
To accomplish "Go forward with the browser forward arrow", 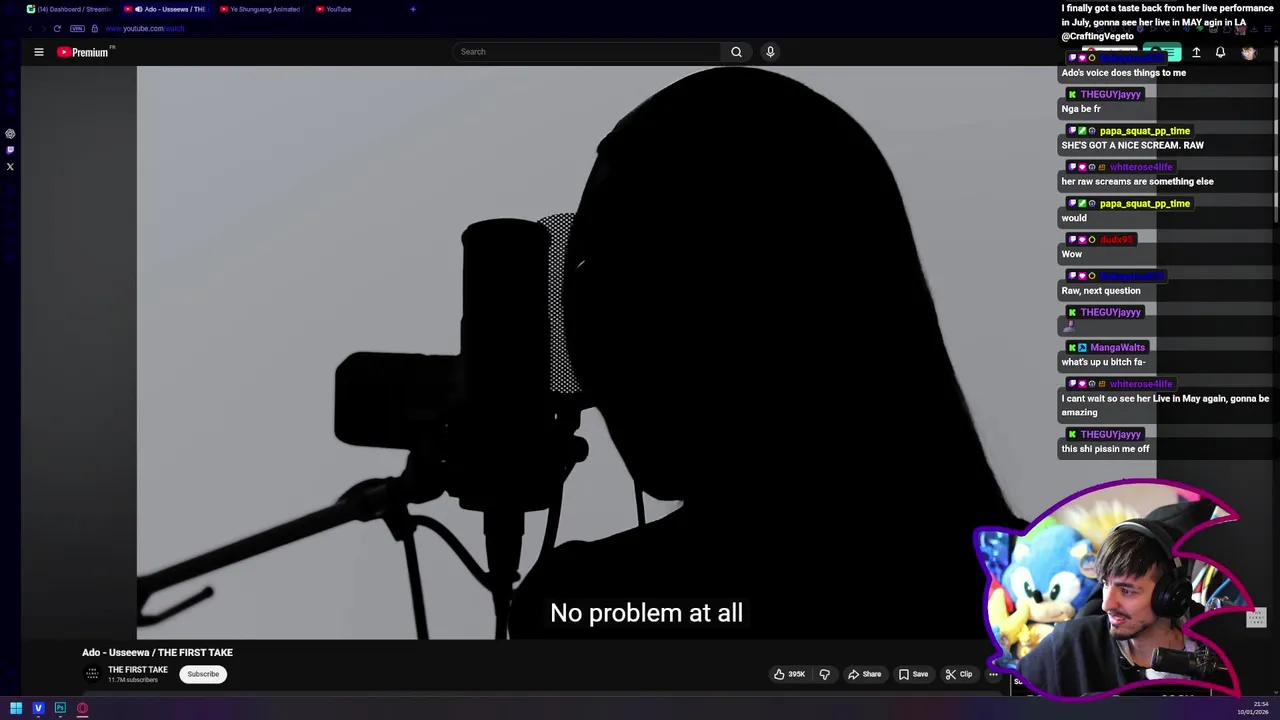I will click(42, 28).
